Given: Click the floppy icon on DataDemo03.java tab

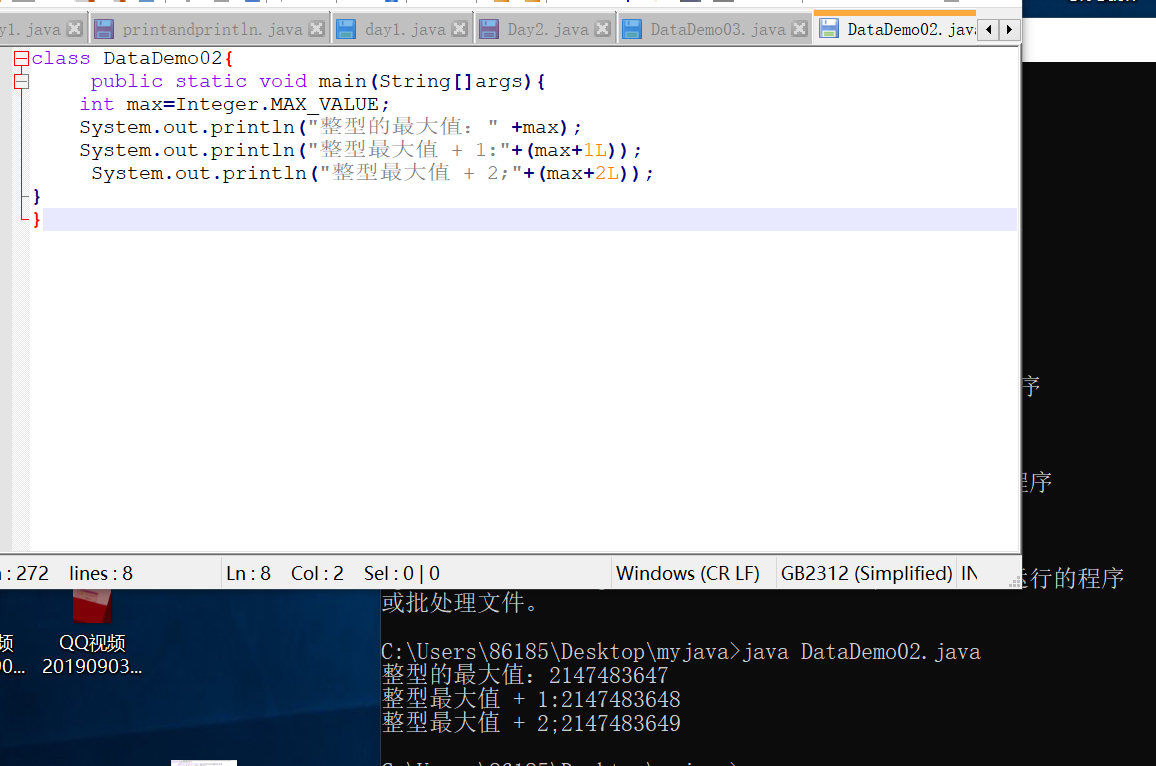Looking at the screenshot, I should pyautogui.click(x=633, y=29).
